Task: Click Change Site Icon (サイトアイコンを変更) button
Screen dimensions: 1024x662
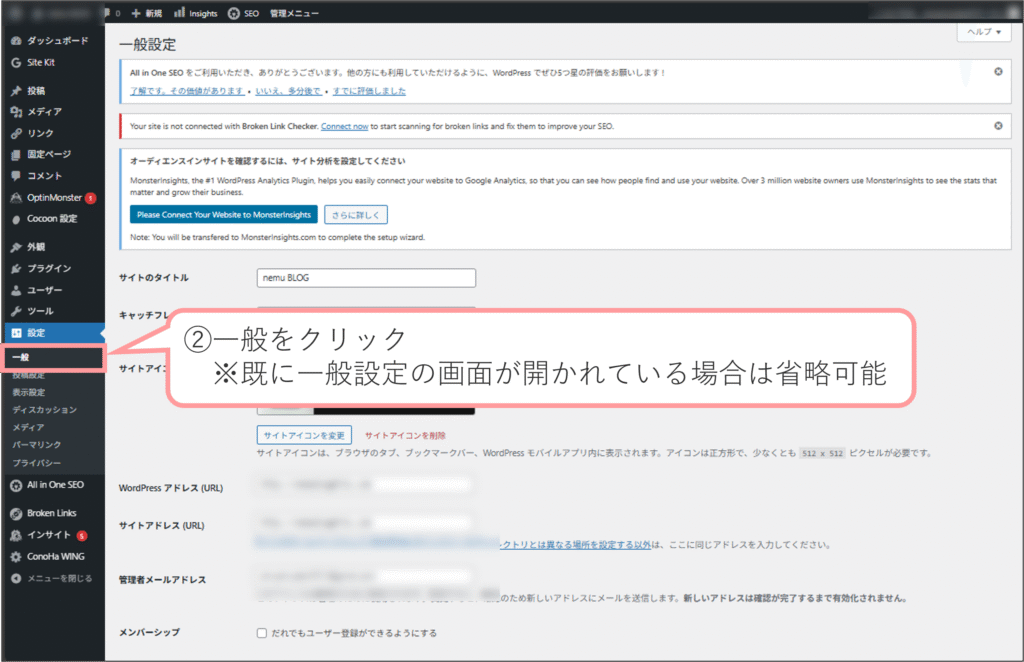Action: tap(304, 435)
